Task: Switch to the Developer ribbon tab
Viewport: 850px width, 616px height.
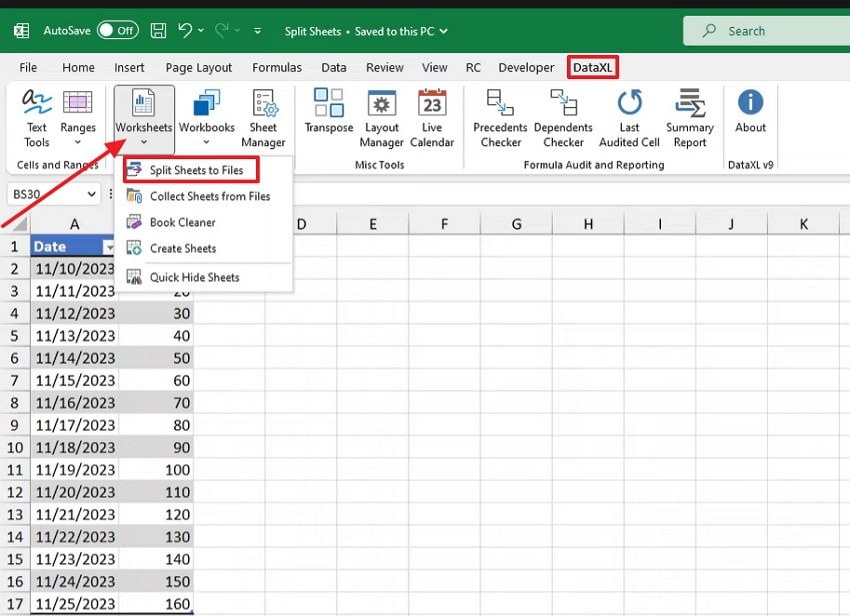Action: pos(526,67)
